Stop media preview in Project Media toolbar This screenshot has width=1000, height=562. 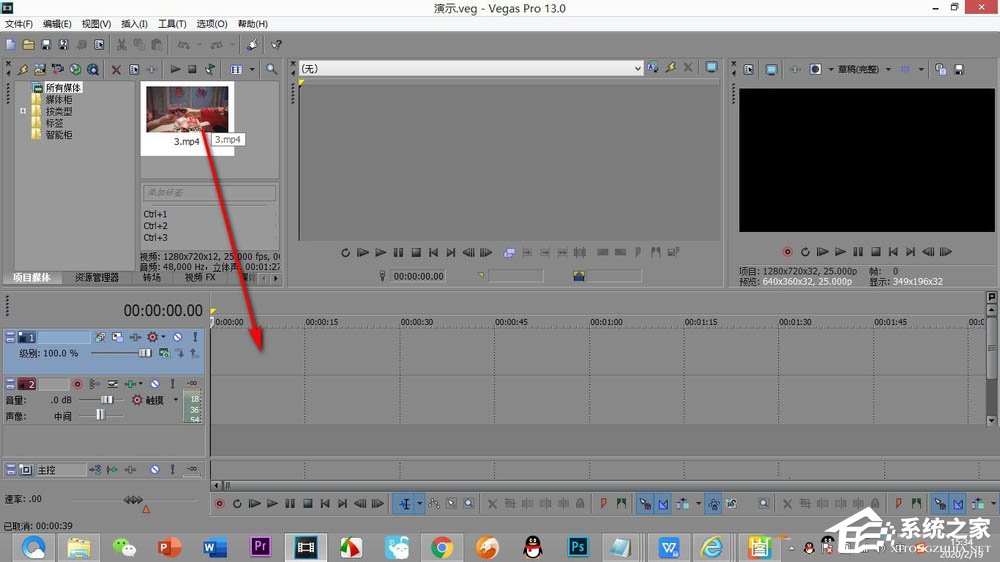(x=192, y=69)
